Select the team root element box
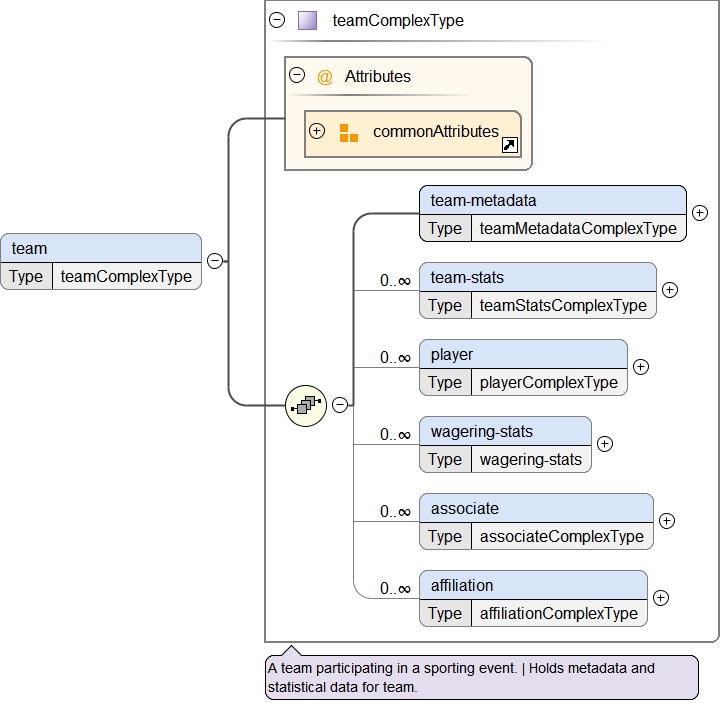This screenshot has width=721, height=703. (x=100, y=248)
